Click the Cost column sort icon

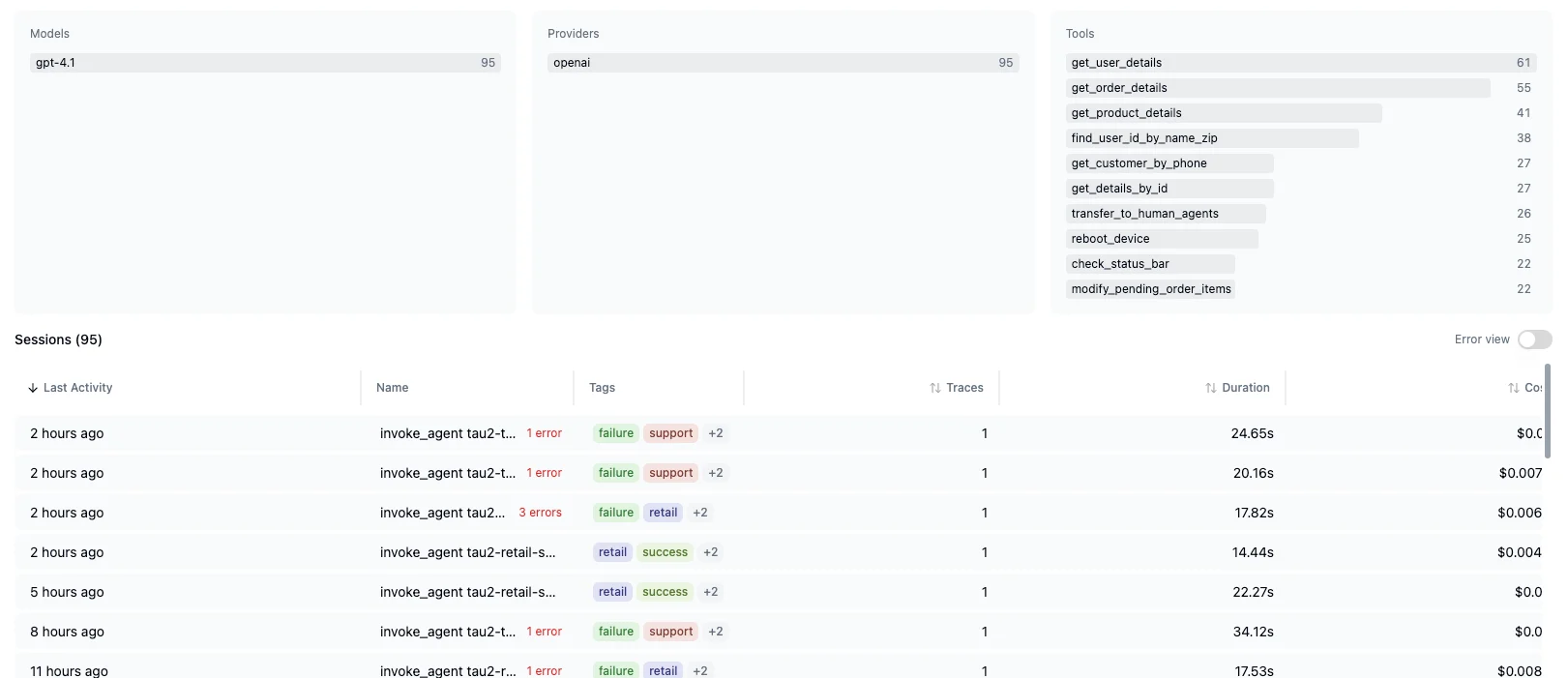[x=1514, y=388]
